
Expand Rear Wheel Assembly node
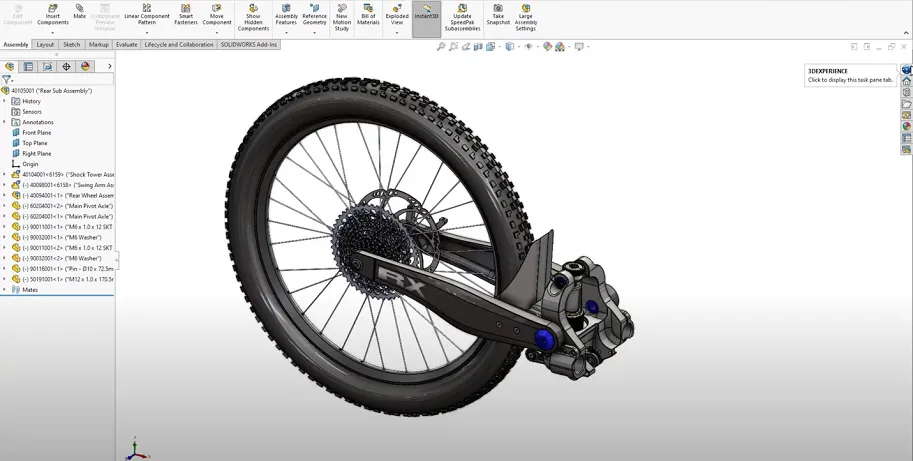click(x=5, y=196)
